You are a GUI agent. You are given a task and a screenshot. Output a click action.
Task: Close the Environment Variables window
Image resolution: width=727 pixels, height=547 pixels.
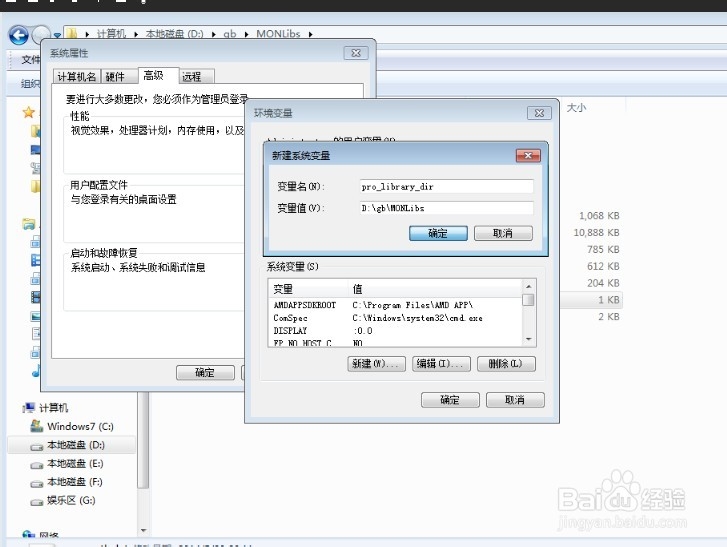pyautogui.click(x=539, y=113)
